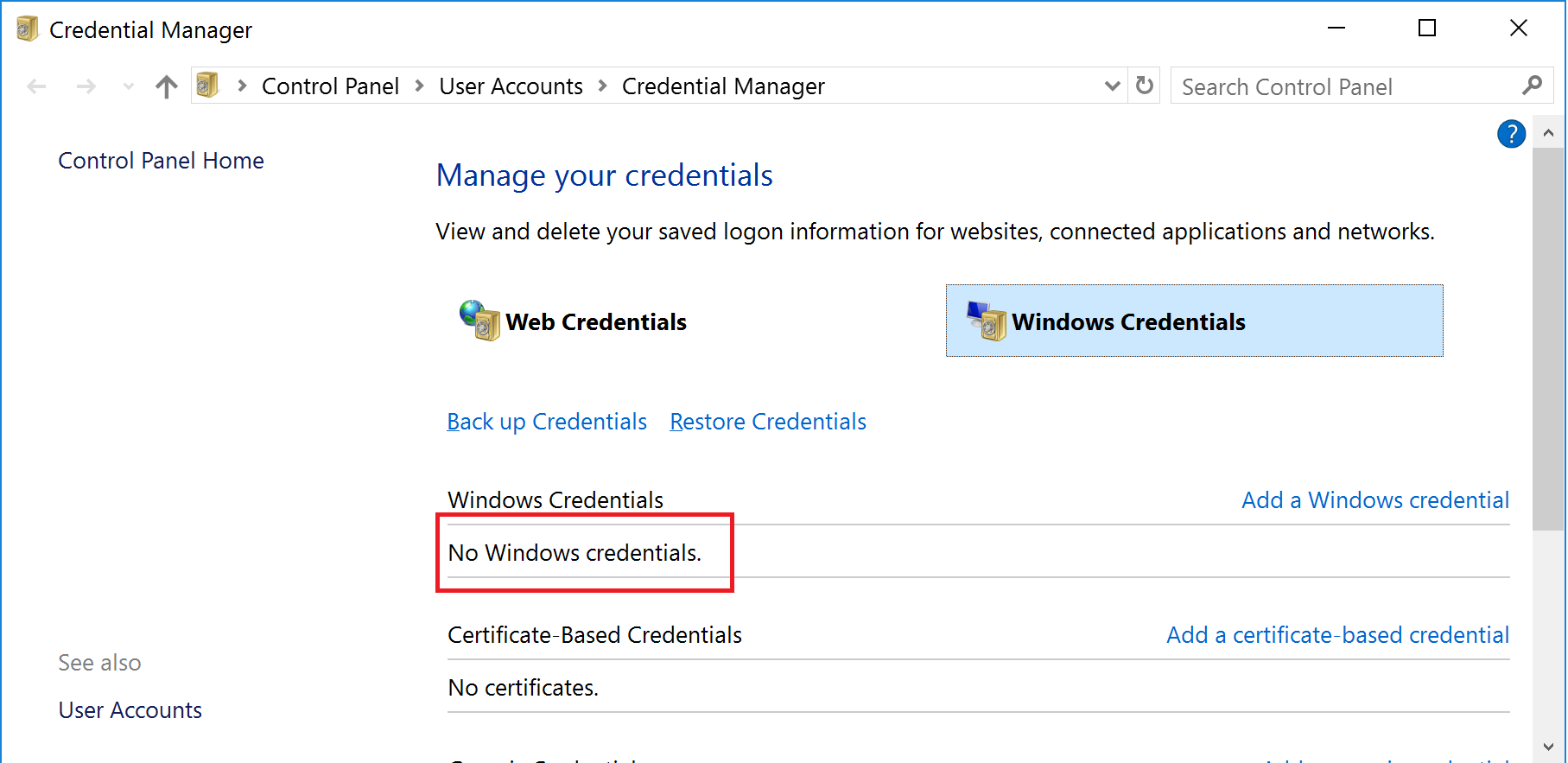
Task: Click the Back navigation arrow
Action: click(36, 86)
